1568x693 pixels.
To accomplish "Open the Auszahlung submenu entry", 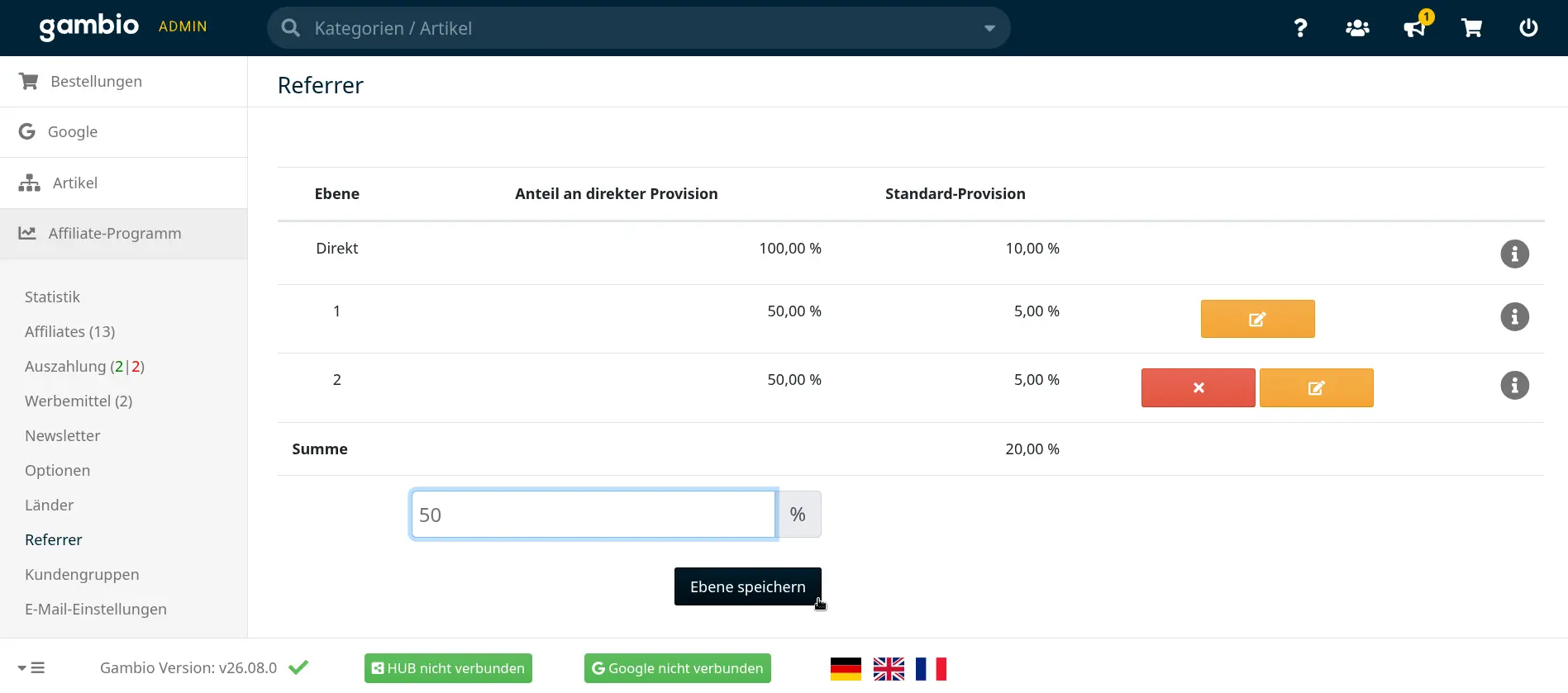I will [84, 366].
